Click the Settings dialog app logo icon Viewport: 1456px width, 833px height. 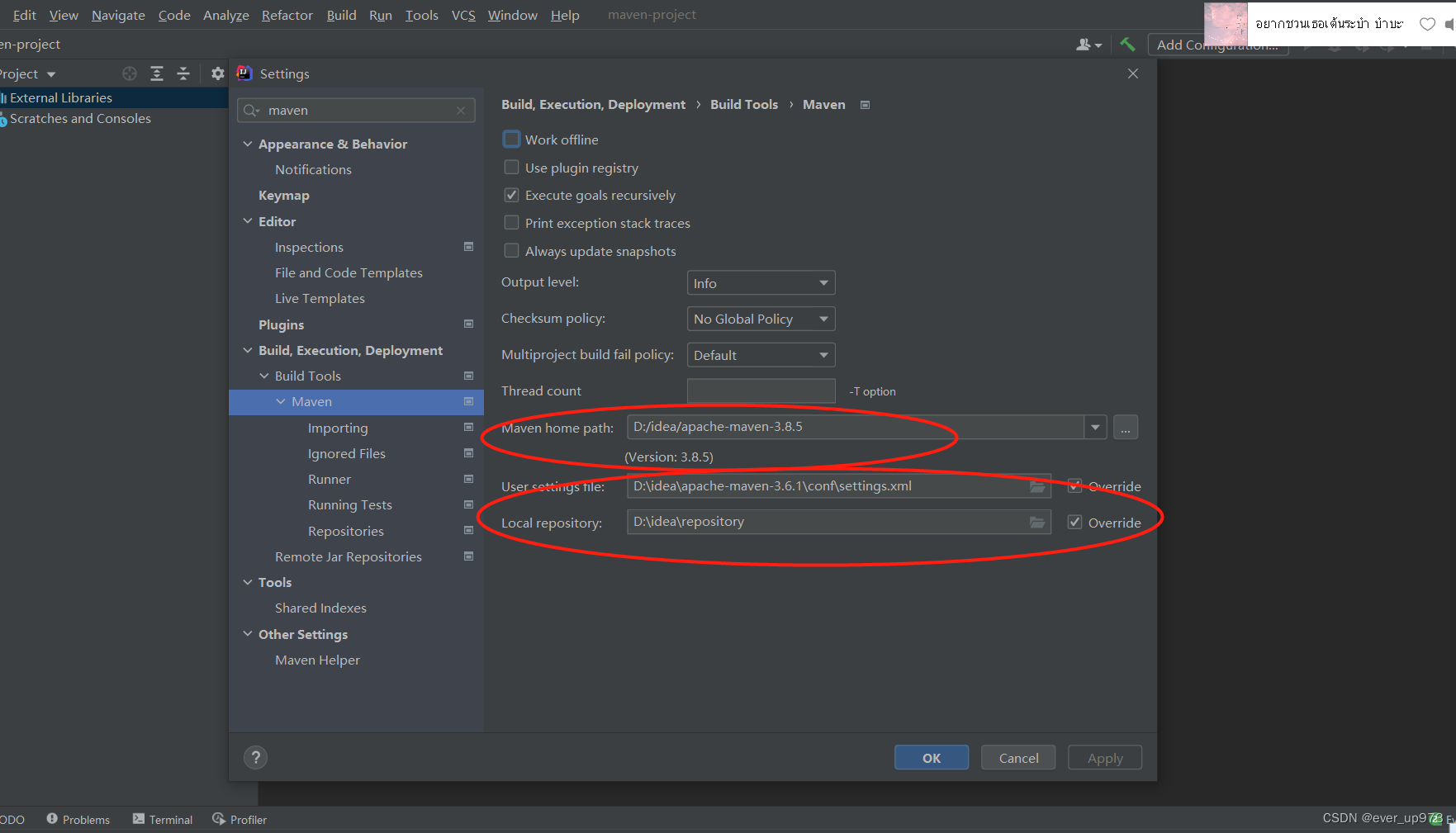[x=244, y=73]
